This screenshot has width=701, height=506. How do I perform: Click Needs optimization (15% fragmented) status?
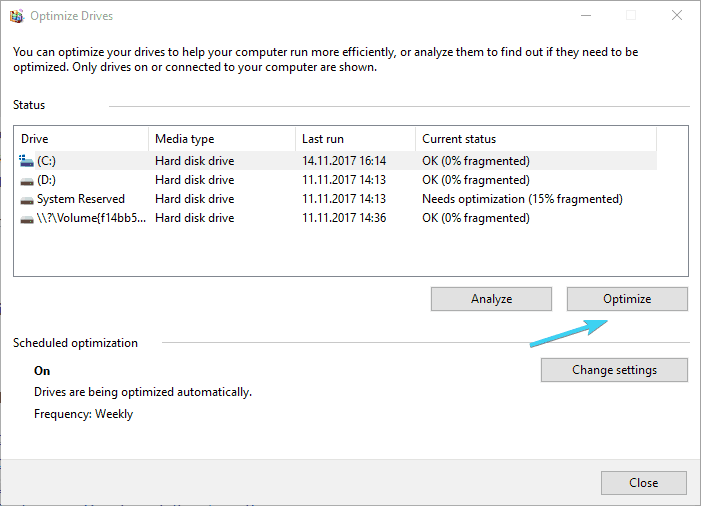pos(522,199)
